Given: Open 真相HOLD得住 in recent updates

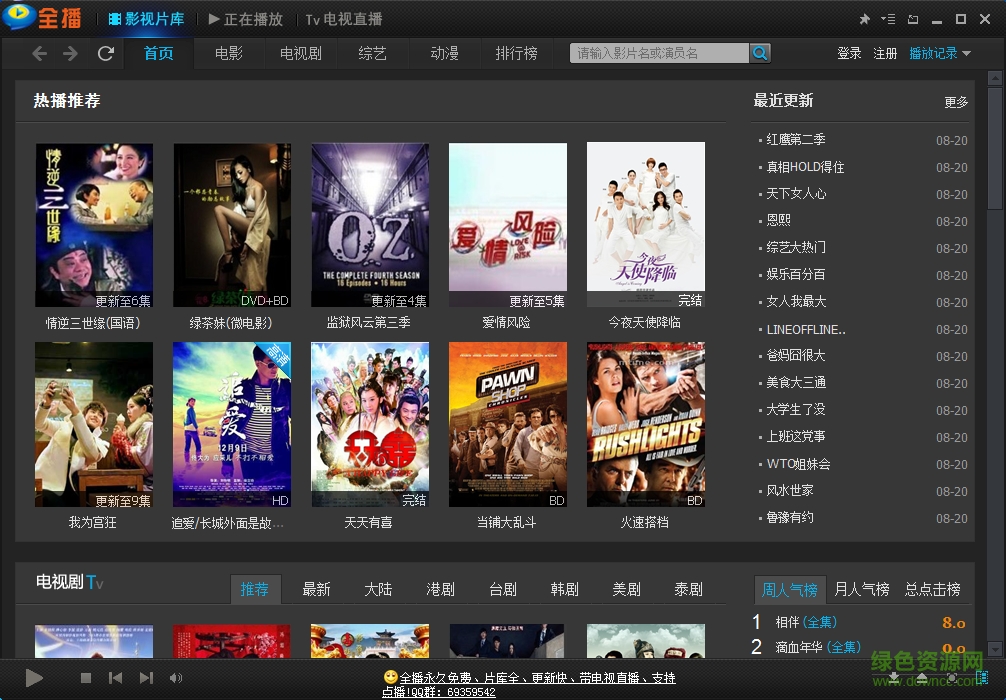Looking at the screenshot, I should click(805, 167).
